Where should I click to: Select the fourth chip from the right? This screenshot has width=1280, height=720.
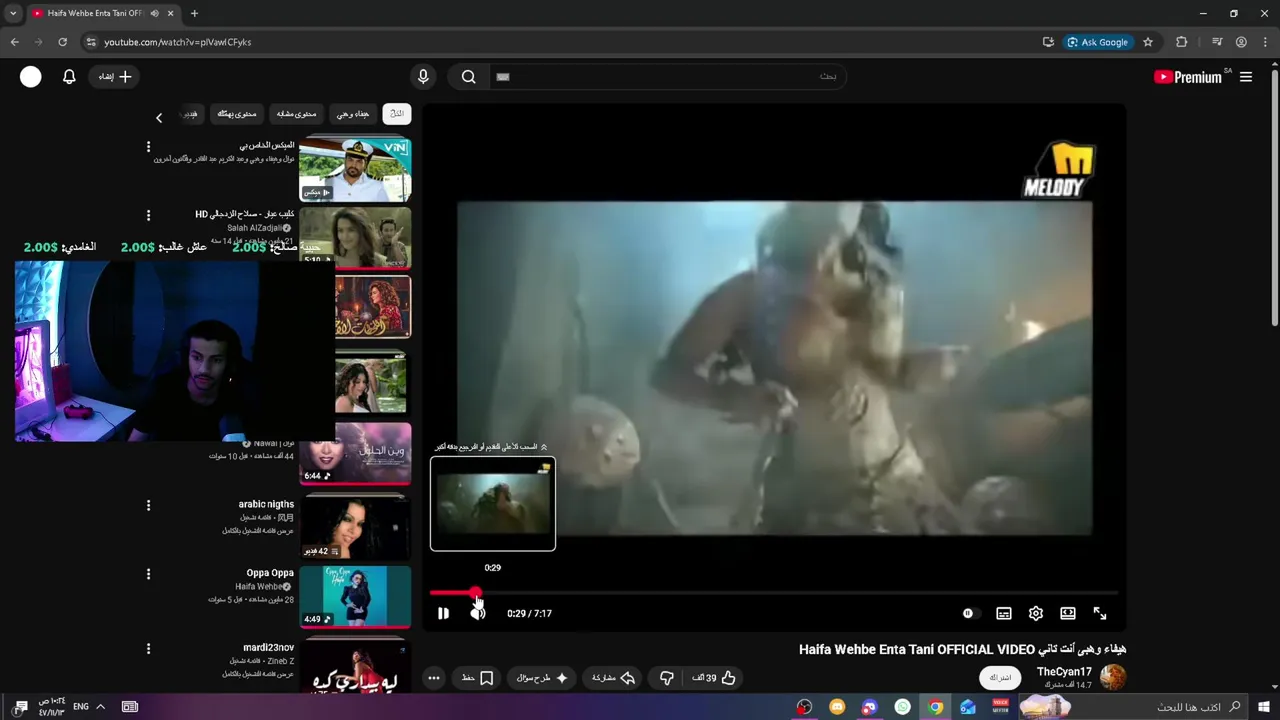tap(237, 114)
